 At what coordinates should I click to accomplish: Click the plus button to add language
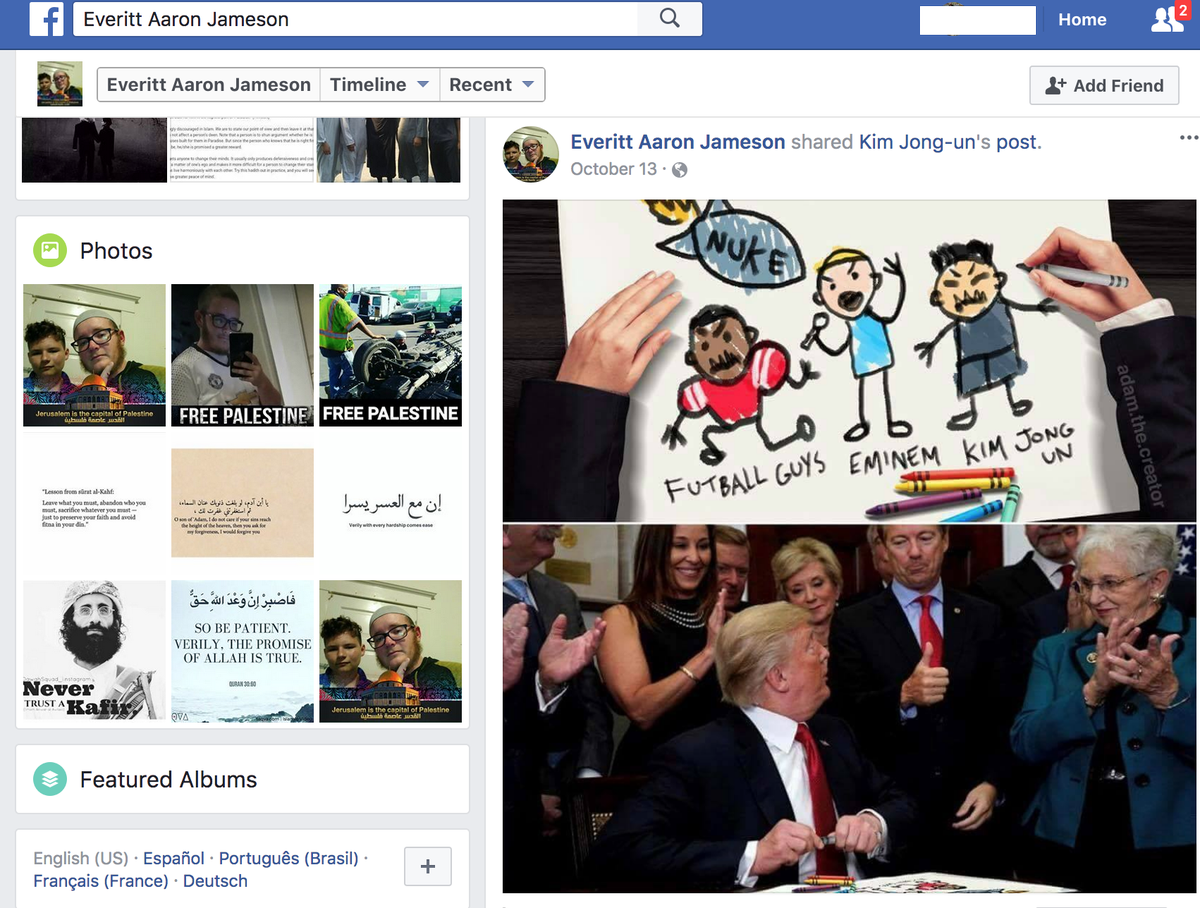pos(428,866)
